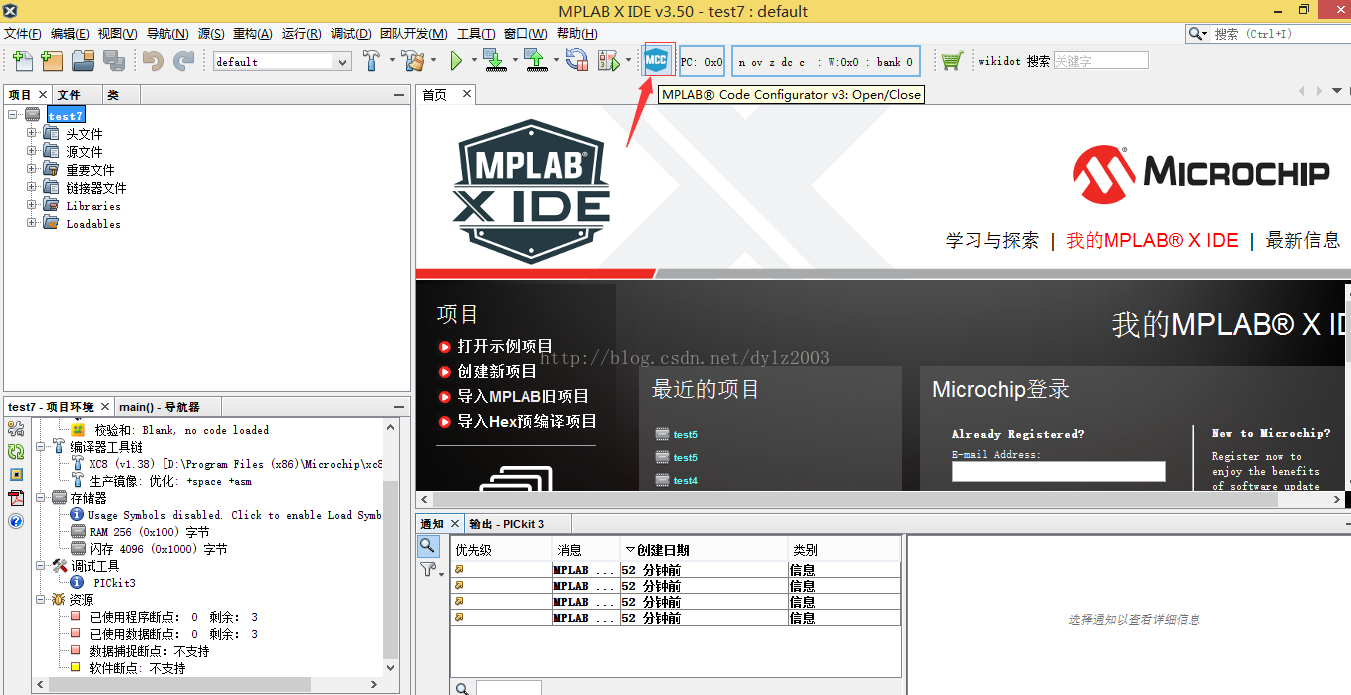Click the 导入MPLAB旧项目 link

pyautogui.click(x=523, y=396)
